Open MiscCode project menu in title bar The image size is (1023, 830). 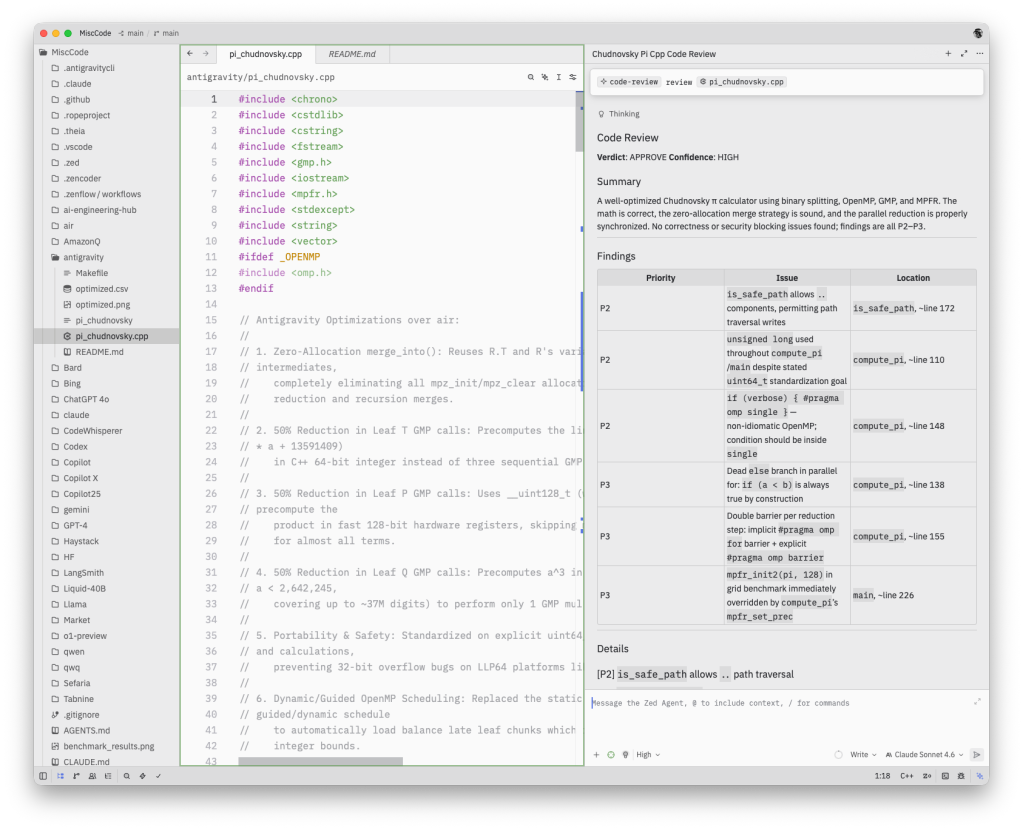click(x=95, y=33)
